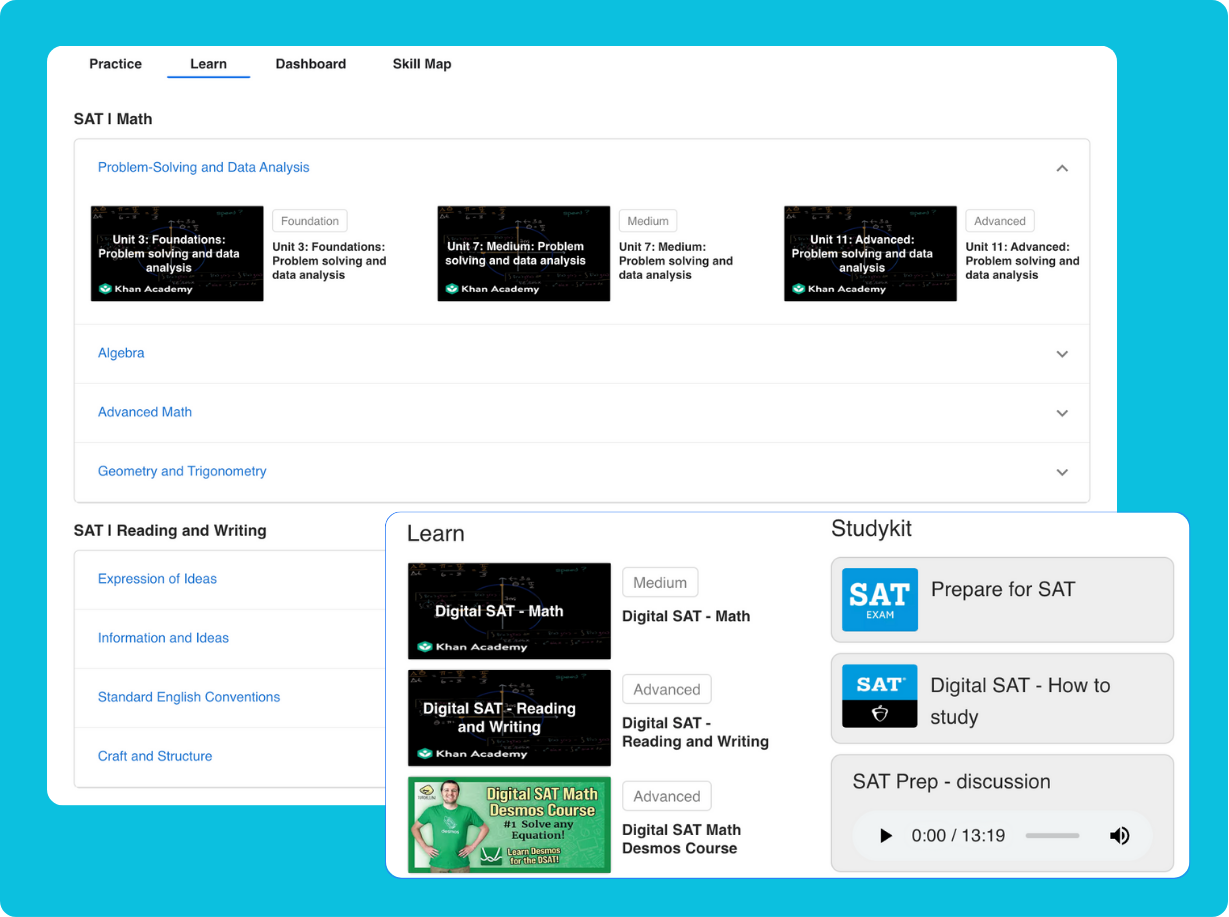Click the Digital SAT - Math video thumbnail
1229x917 pixels.
tap(509, 610)
